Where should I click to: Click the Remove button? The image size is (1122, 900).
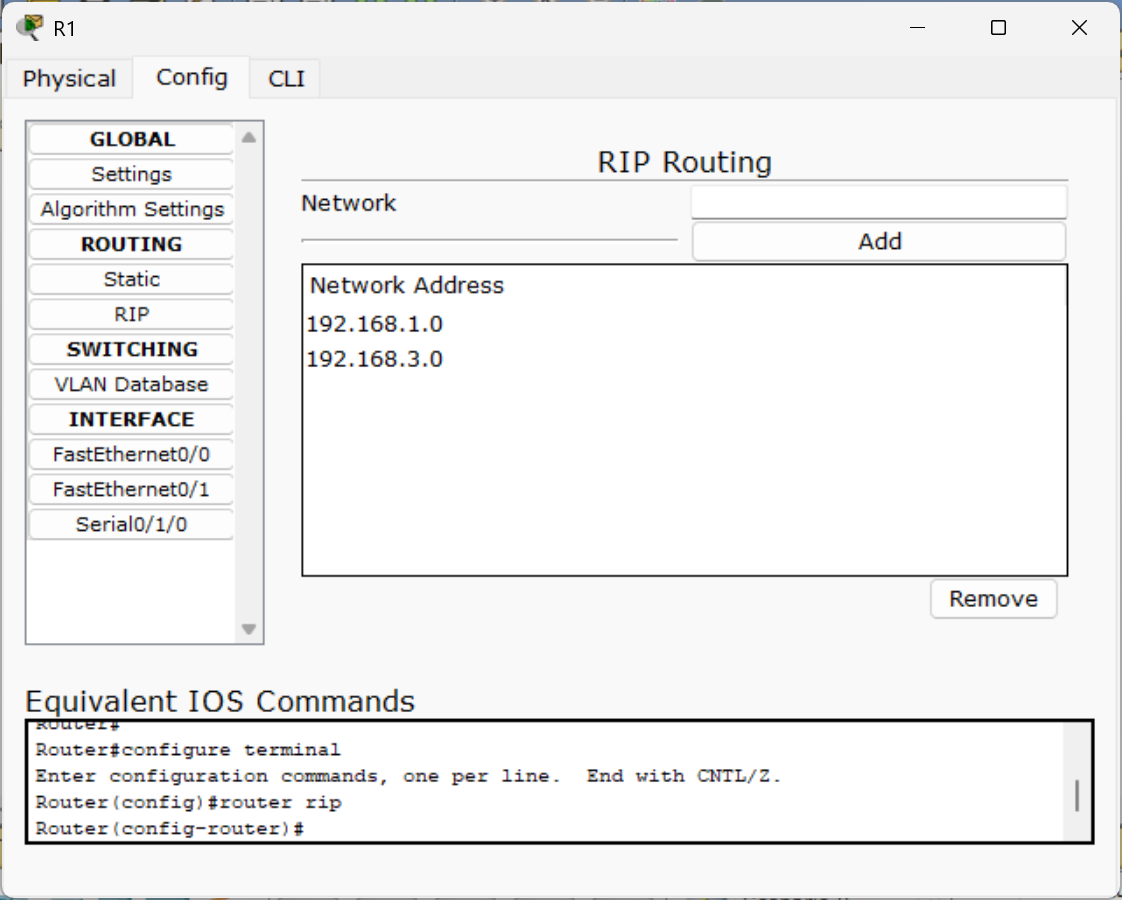[993, 599]
